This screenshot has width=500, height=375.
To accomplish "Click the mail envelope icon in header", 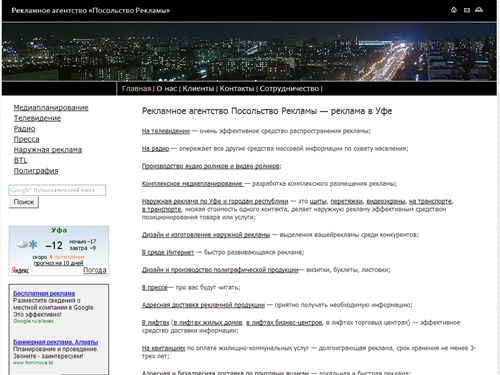I will pyautogui.click(x=467, y=10).
